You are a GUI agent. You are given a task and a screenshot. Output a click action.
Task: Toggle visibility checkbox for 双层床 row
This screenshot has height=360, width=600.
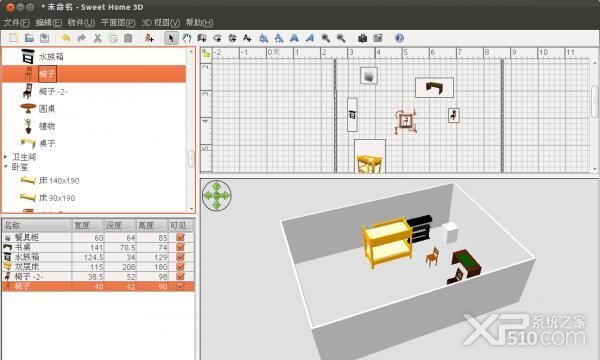(180, 267)
